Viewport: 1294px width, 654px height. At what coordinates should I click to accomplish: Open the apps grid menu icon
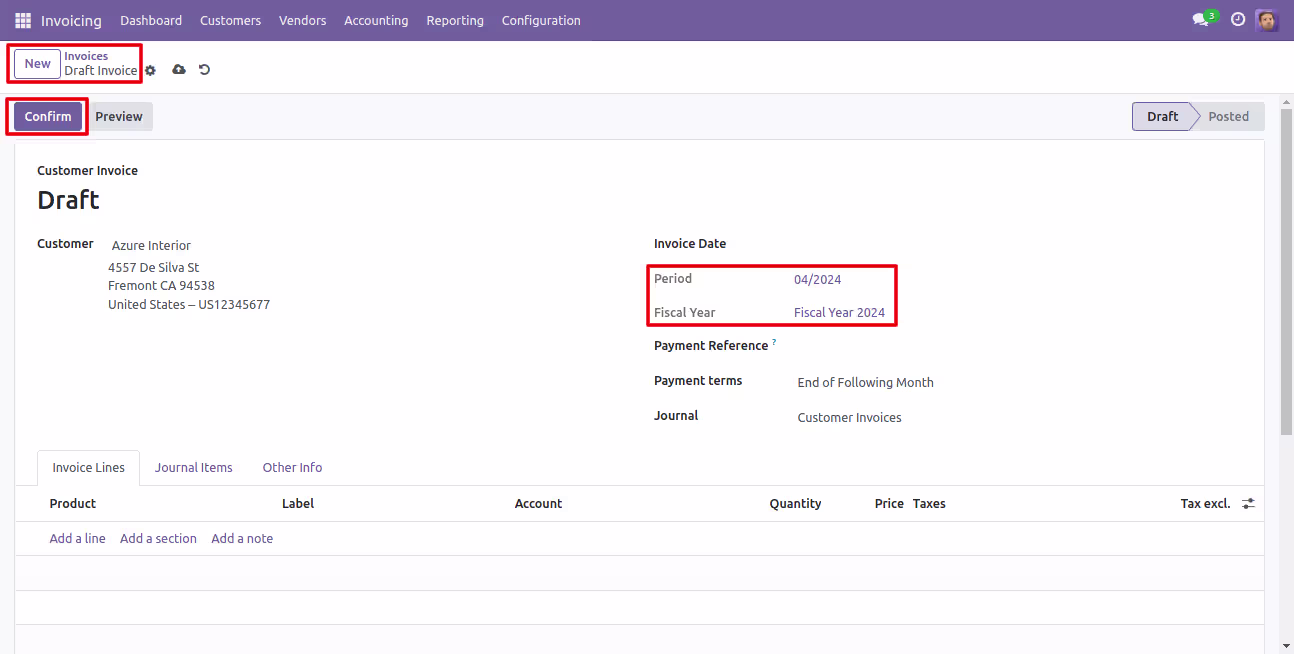click(23, 20)
